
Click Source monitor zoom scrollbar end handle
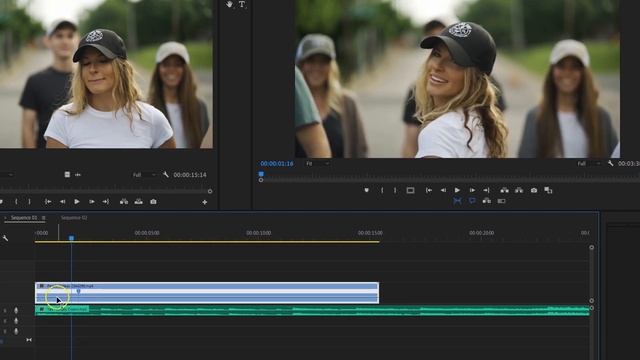point(210,191)
